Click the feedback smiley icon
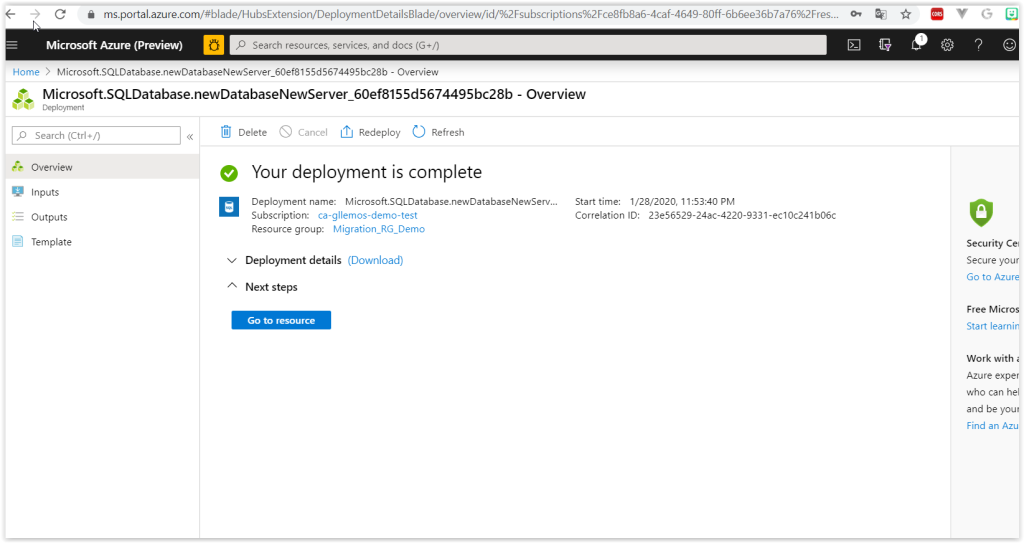 click(1009, 45)
